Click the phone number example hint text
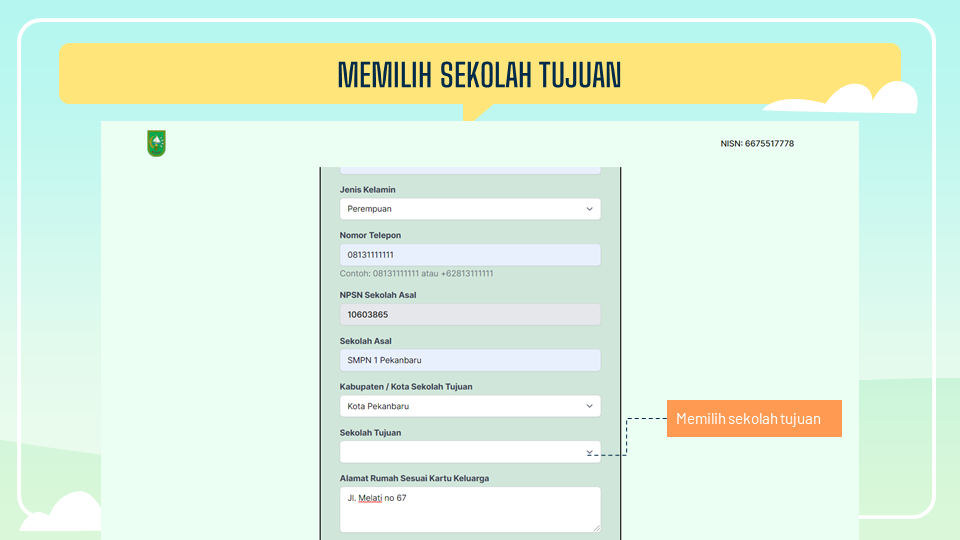960x540 pixels. 416,273
